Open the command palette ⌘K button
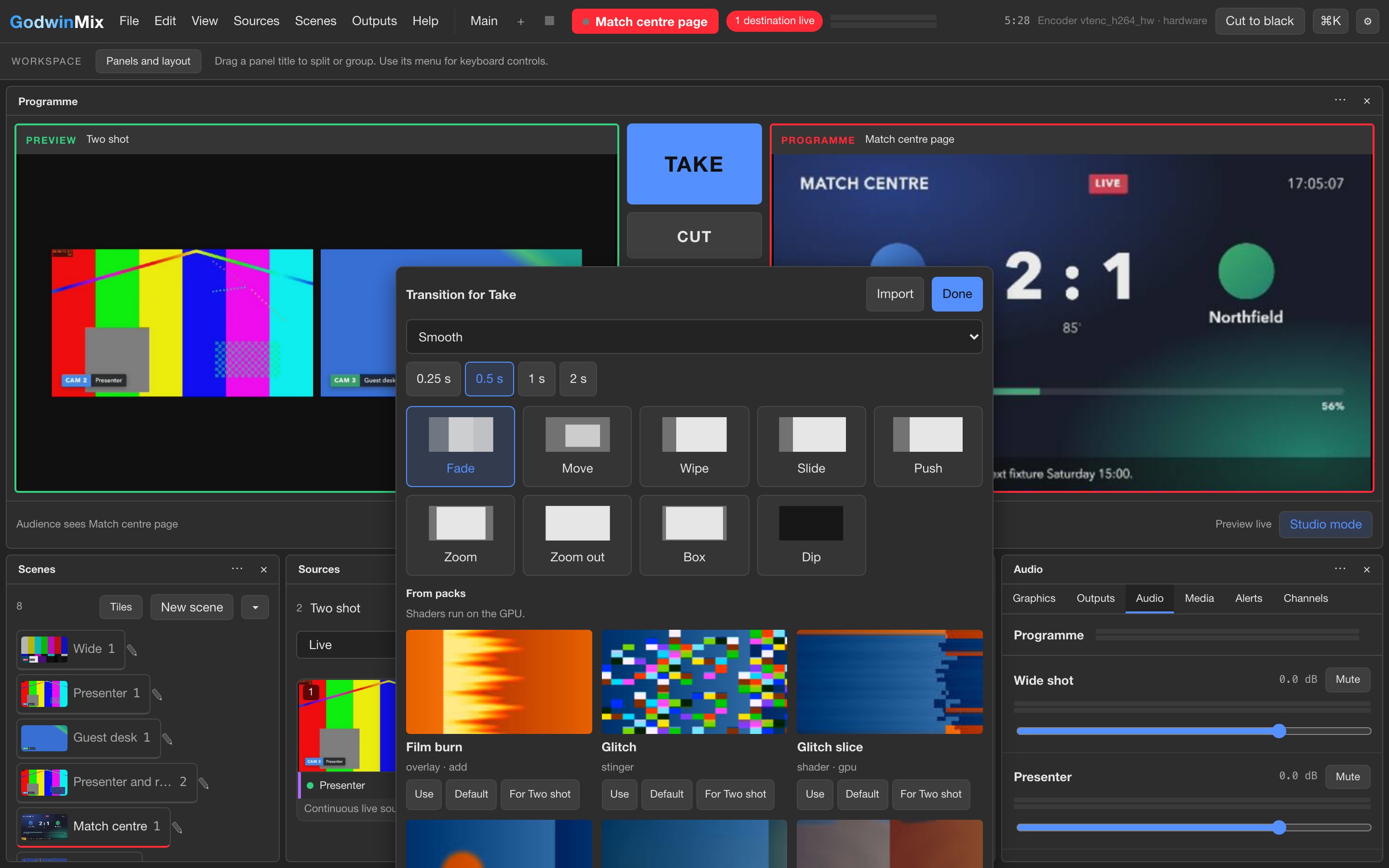This screenshot has height=868, width=1389. click(x=1330, y=21)
